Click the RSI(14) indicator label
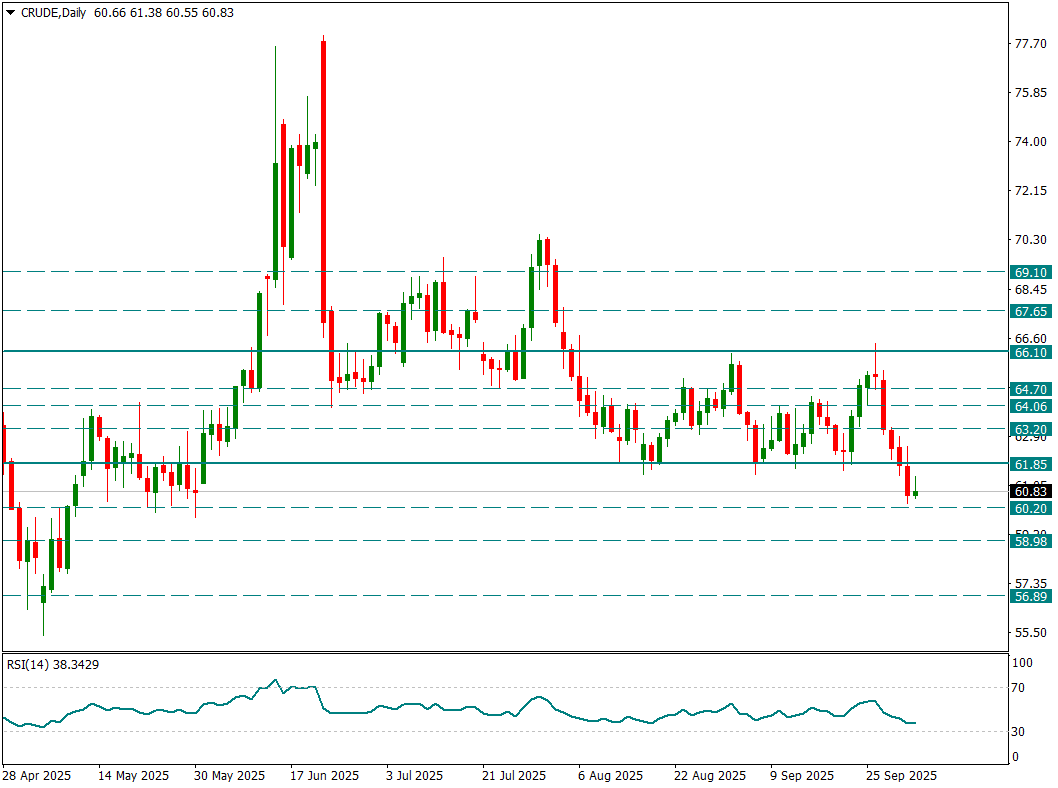The image size is (1058, 788). [53, 664]
